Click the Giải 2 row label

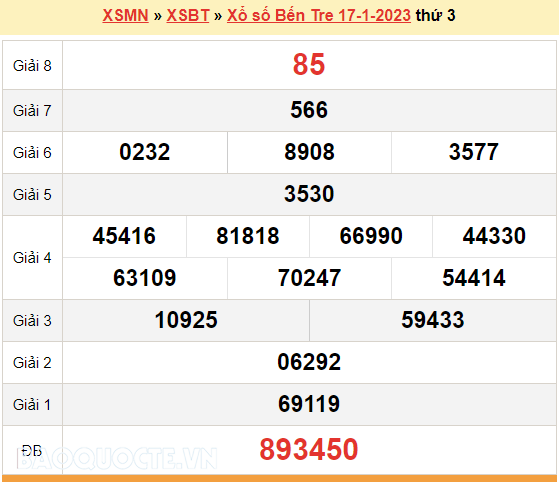32,363
